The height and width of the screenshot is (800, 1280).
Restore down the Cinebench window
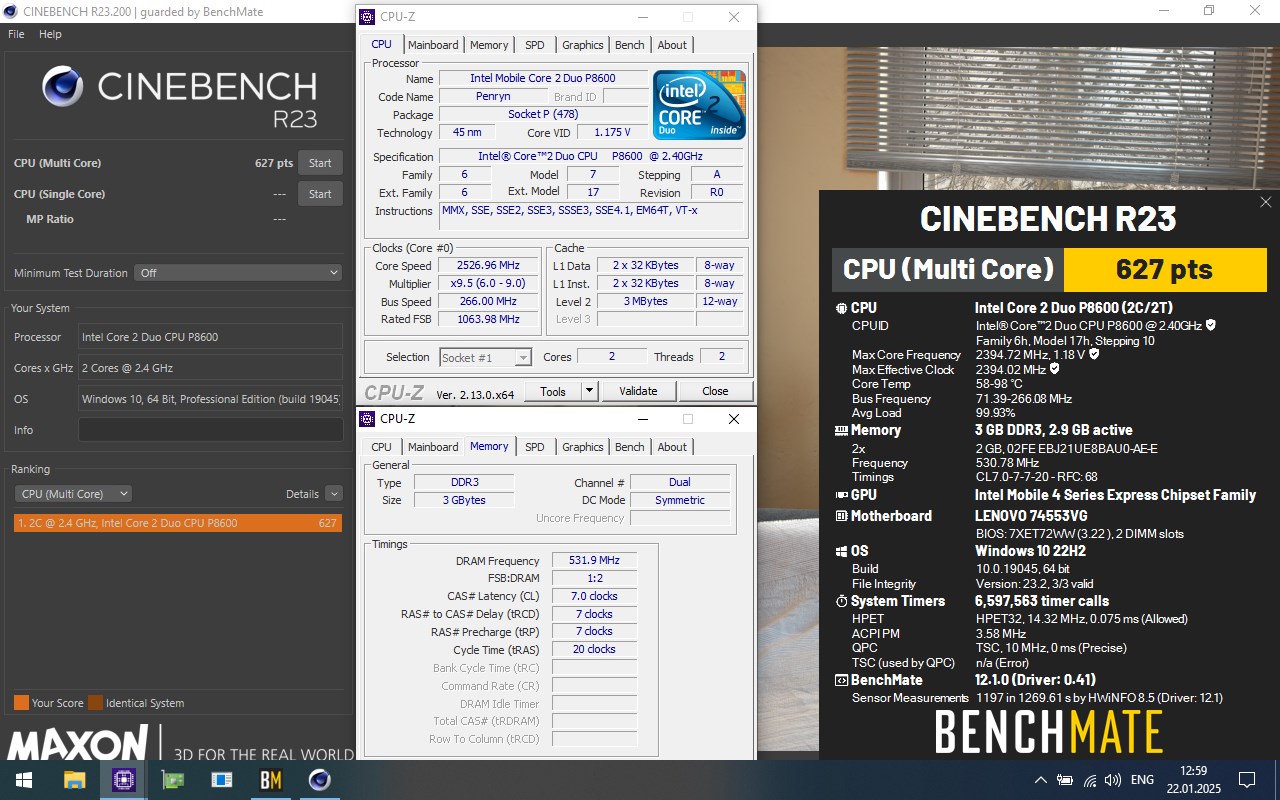pyautogui.click(x=1209, y=11)
